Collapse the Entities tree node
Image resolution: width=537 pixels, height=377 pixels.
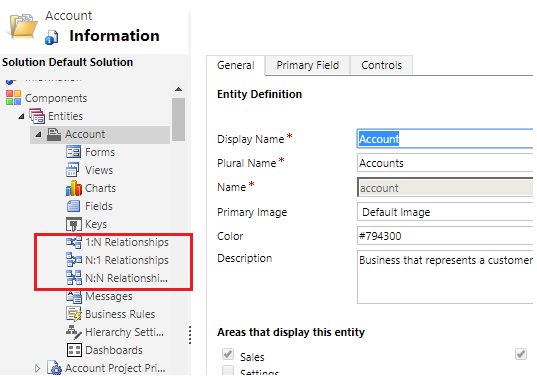coord(21,116)
